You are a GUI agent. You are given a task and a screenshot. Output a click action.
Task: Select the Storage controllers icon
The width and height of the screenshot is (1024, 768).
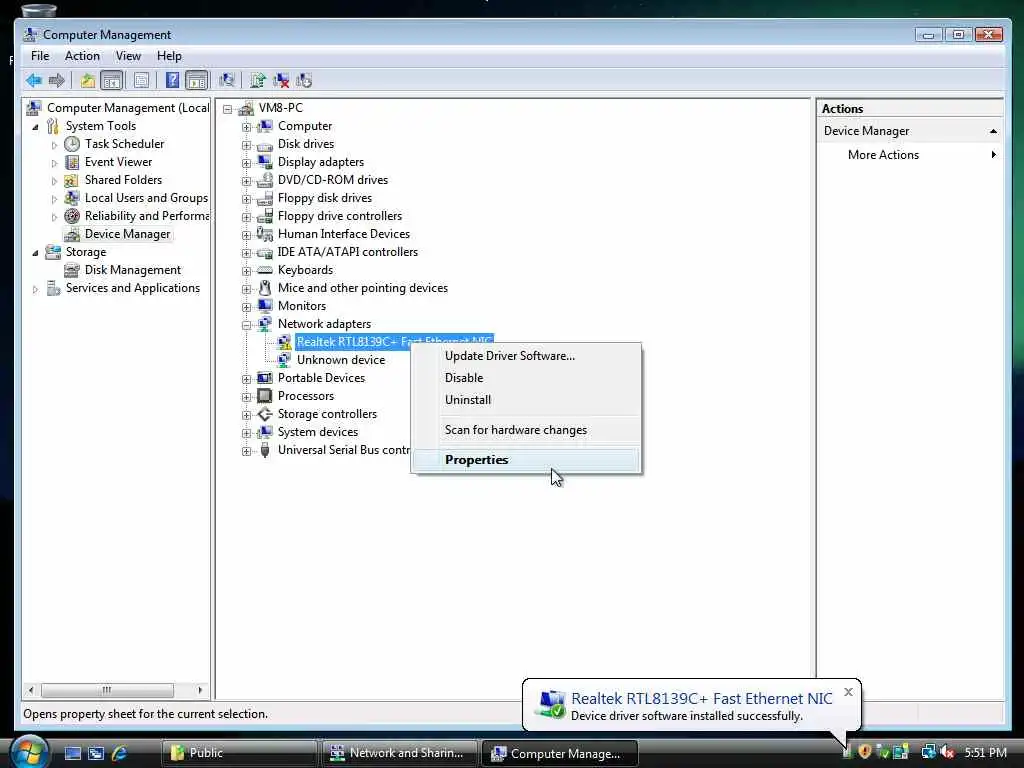tap(264, 414)
